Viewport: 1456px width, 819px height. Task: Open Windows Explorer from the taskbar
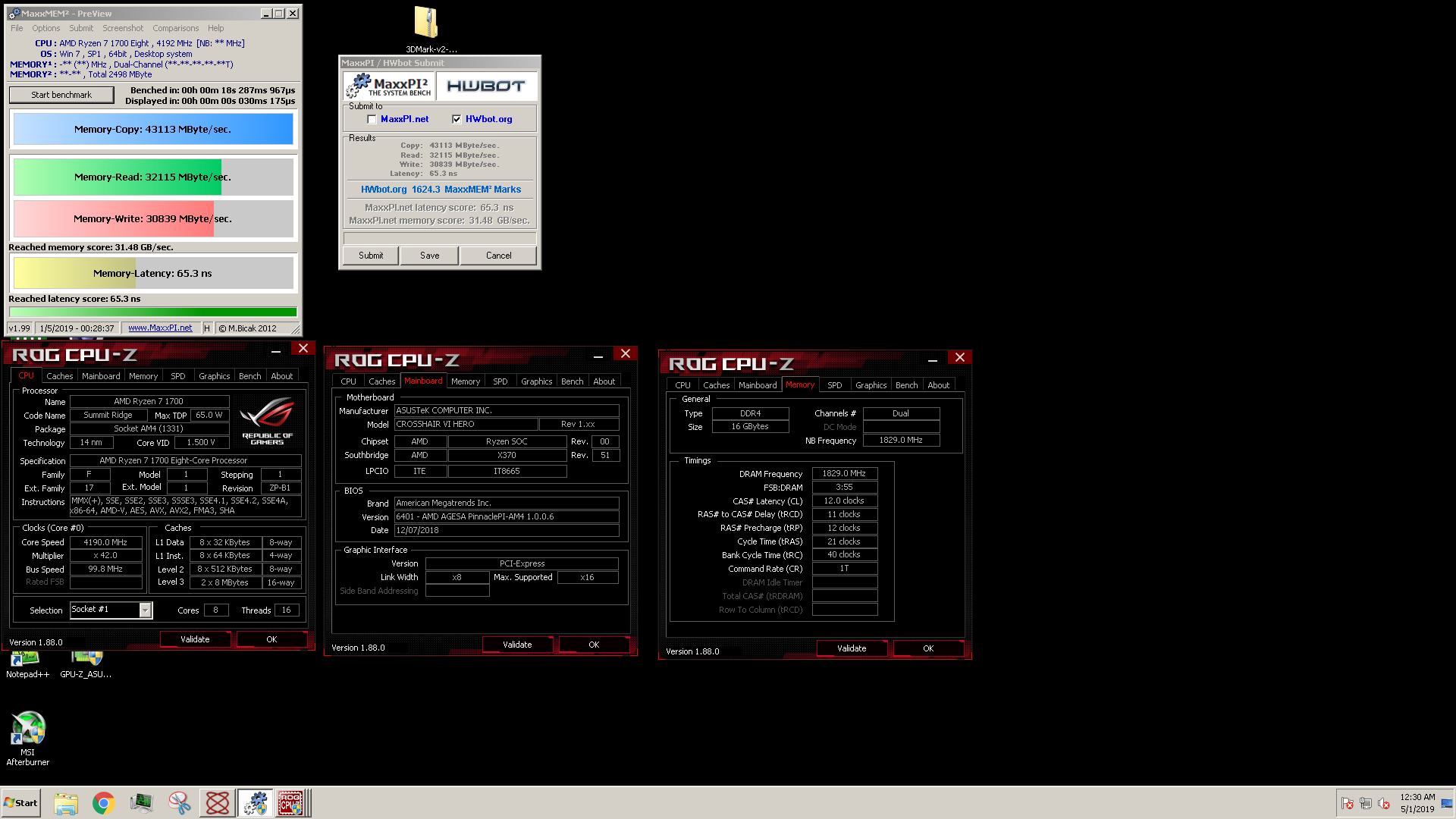[66, 803]
